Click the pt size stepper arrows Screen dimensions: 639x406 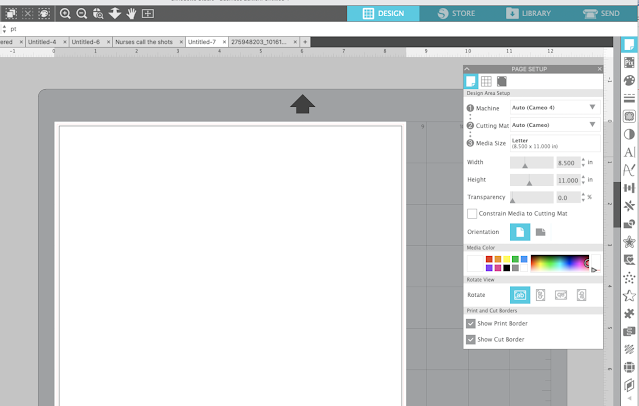(4, 29)
